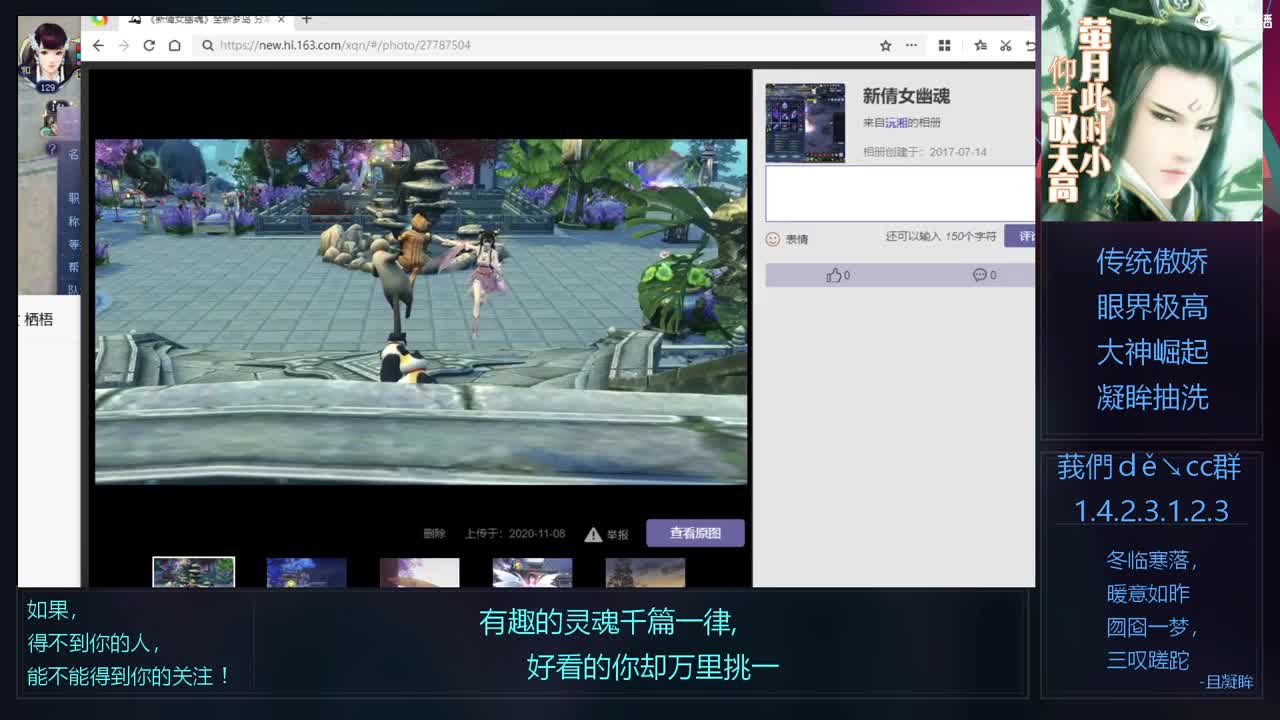
Task: Click the search icon in address bar
Action: coord(207,45)
